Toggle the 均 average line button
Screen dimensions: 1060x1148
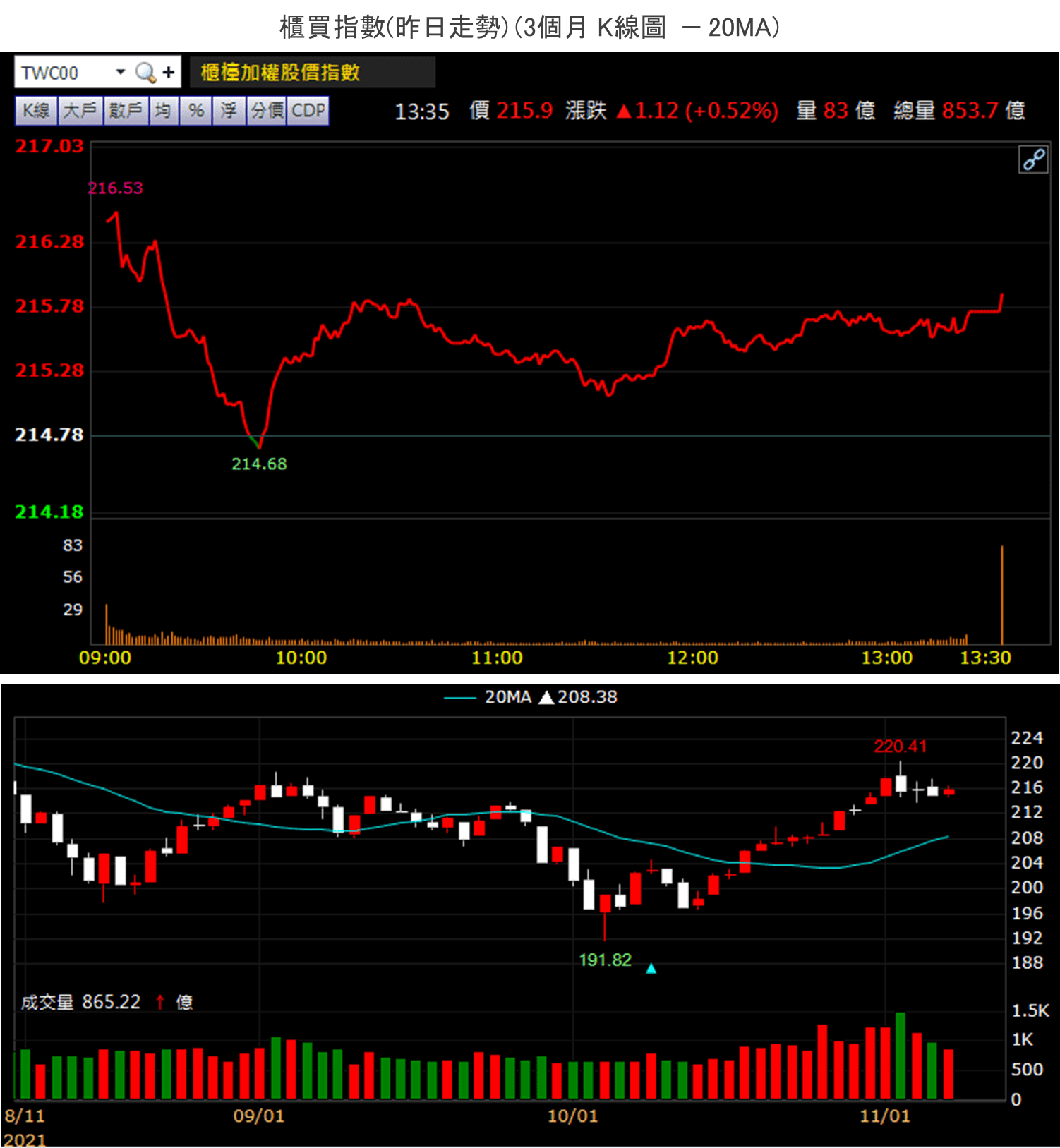click(164, 111)
